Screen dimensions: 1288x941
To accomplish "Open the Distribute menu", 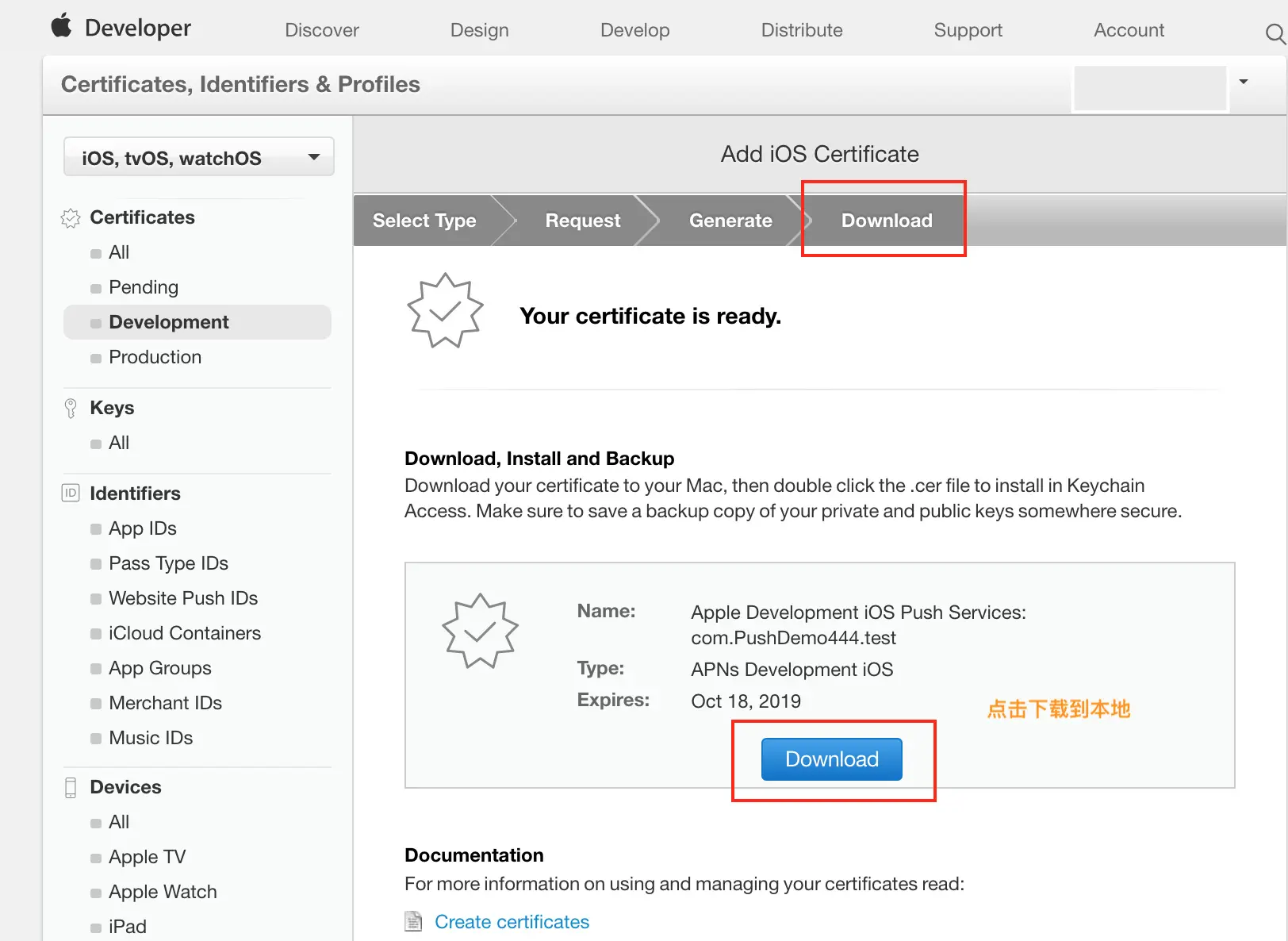I will (x=802, y=30).
